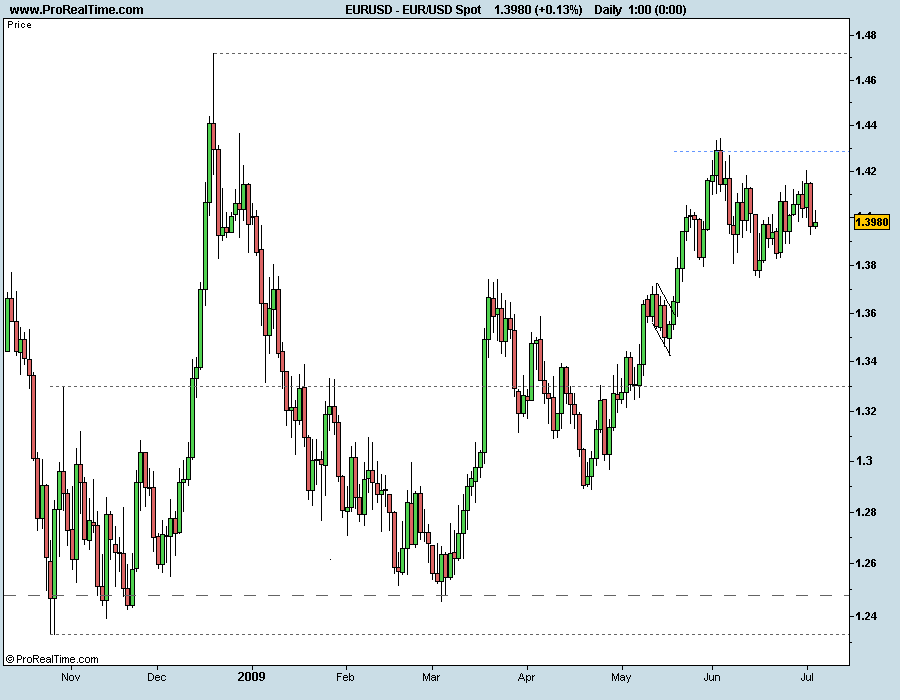Screen dimensions: 900x700
Task: Click the May date axis label
Action: pos(621,677)
